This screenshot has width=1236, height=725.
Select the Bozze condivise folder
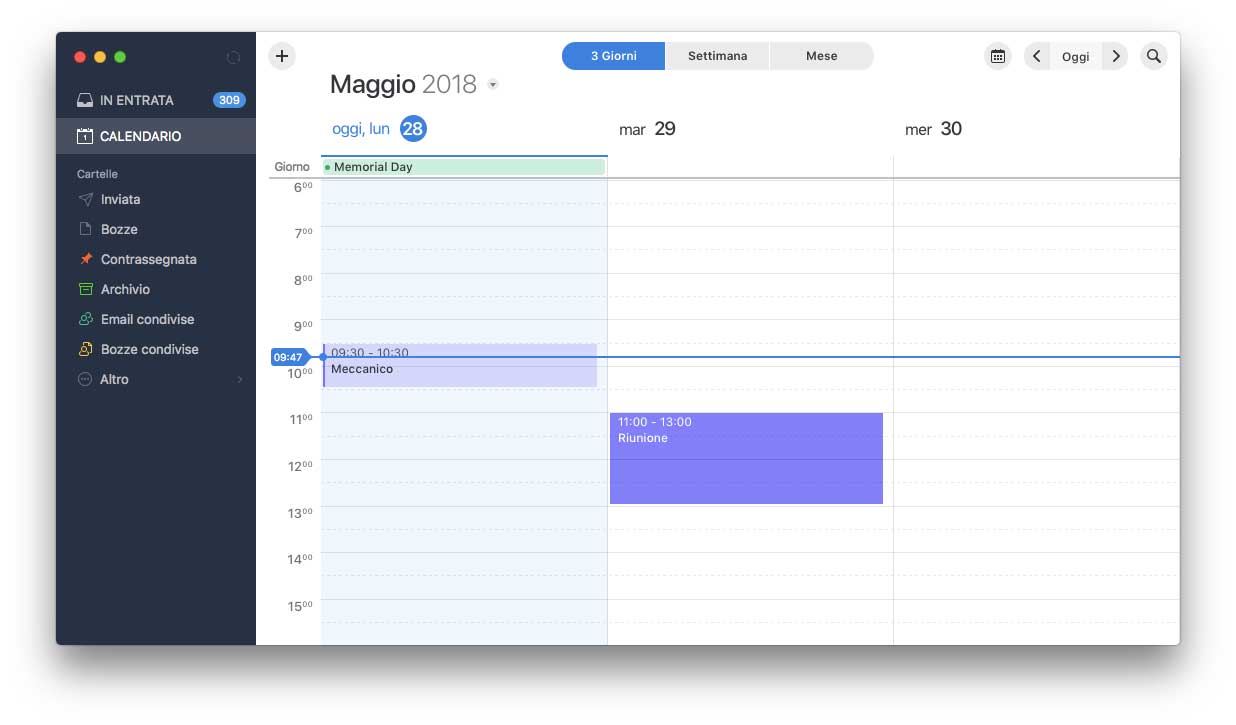(149, 349)
